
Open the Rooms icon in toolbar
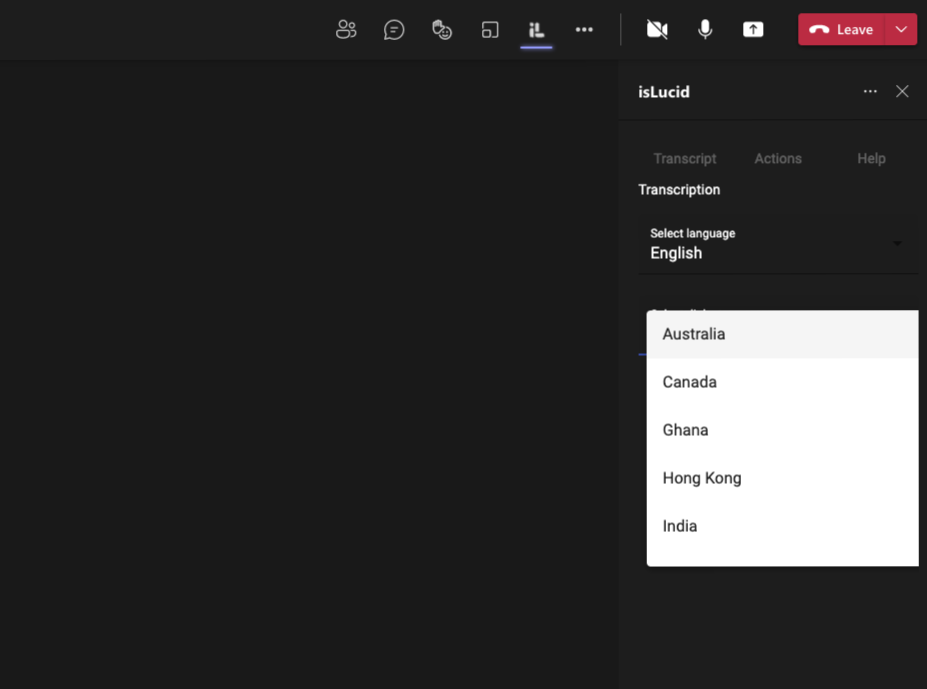(490, 30)
